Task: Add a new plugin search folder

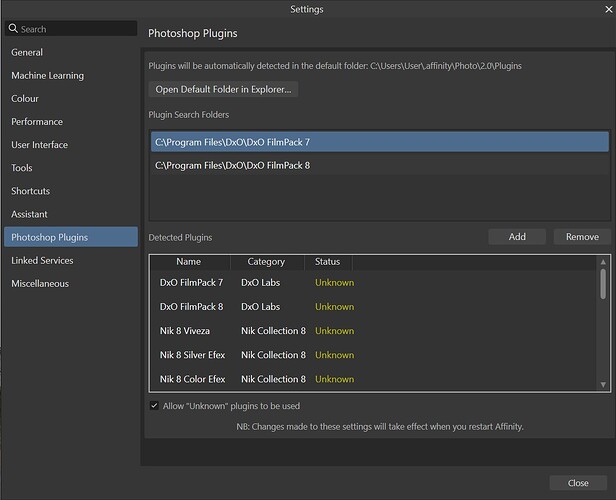Action: [x=517, y=237]
